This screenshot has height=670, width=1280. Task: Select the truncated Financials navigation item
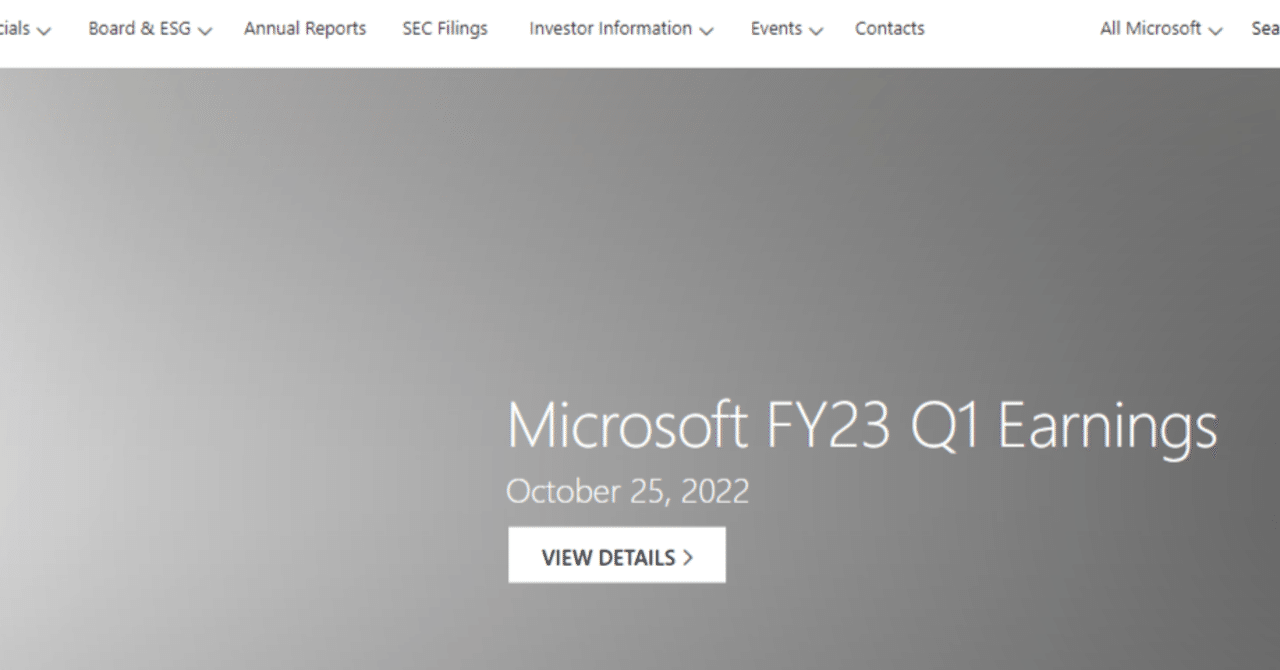[15, 28]
